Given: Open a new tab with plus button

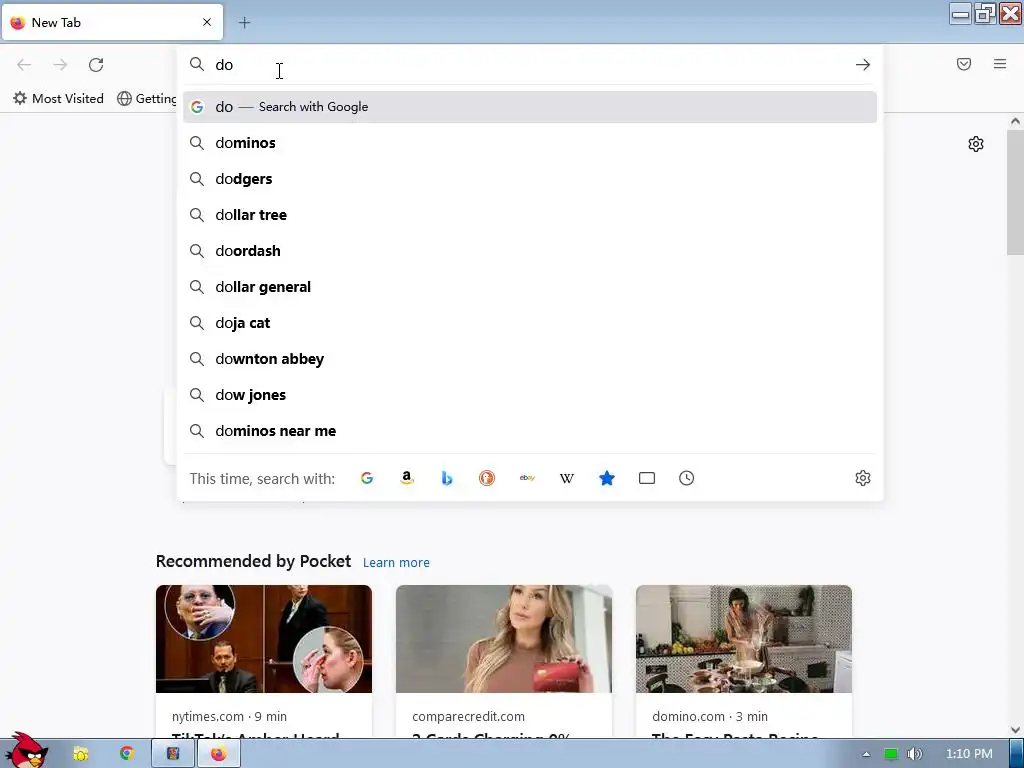Looking at the screenshot, I should pos(244,23).
